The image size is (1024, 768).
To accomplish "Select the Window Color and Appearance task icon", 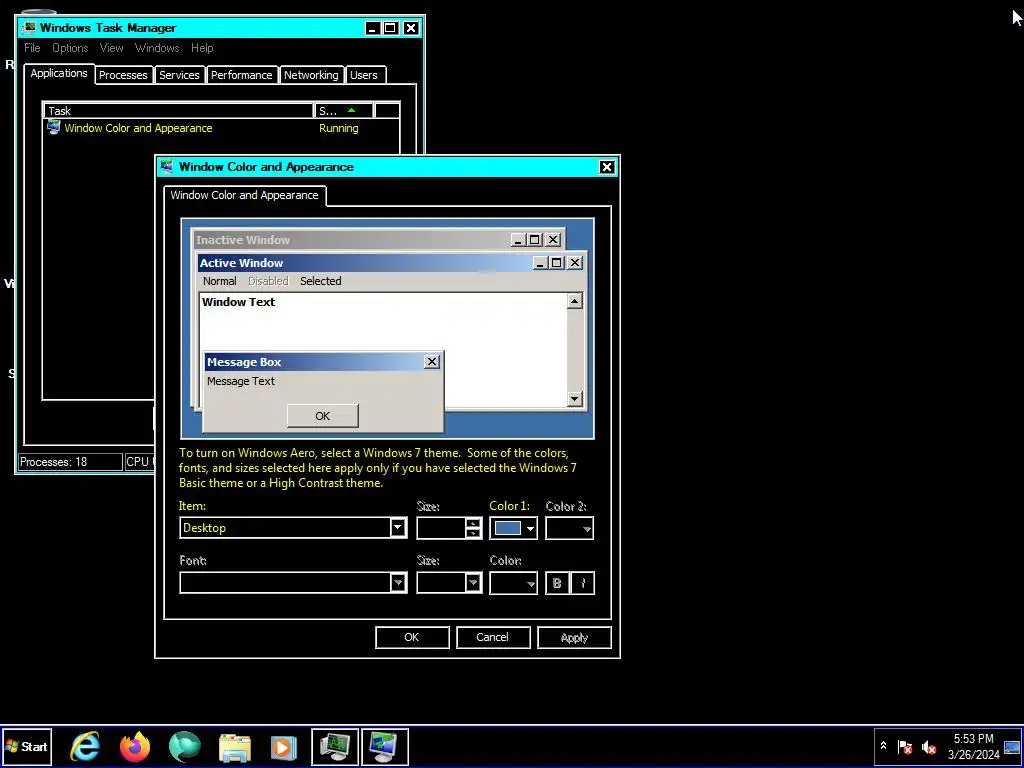I will click(x=54, y=127).
